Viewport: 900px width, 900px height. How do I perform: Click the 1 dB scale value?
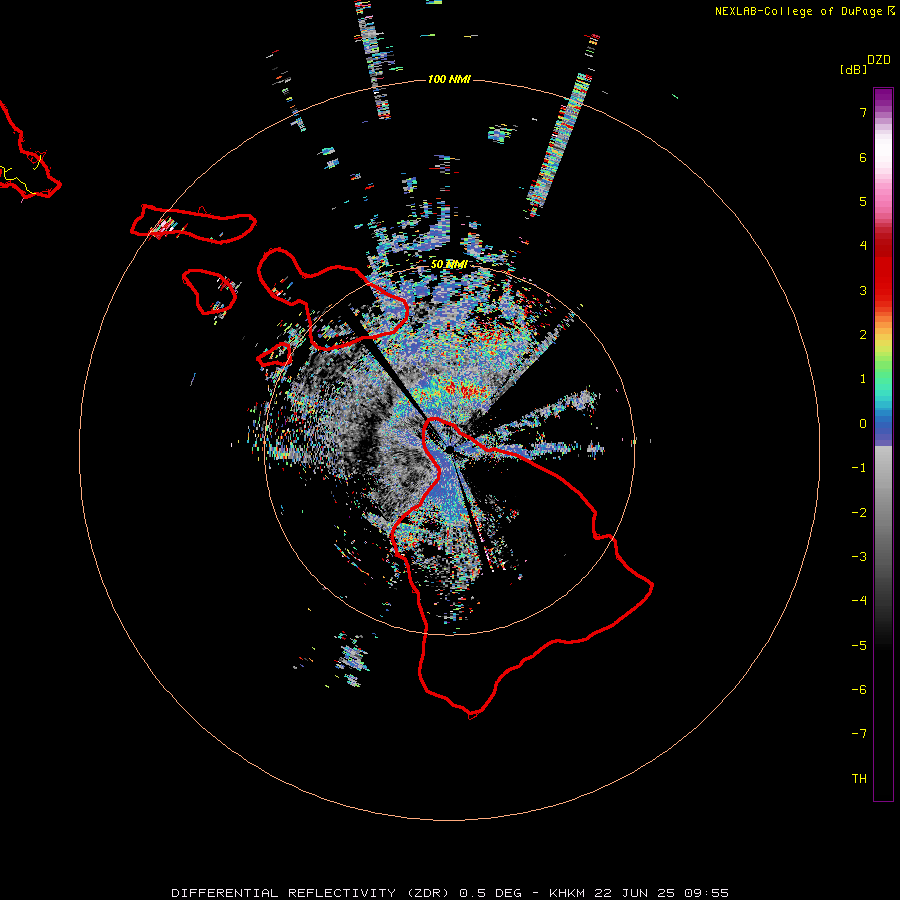coord(863,379)
